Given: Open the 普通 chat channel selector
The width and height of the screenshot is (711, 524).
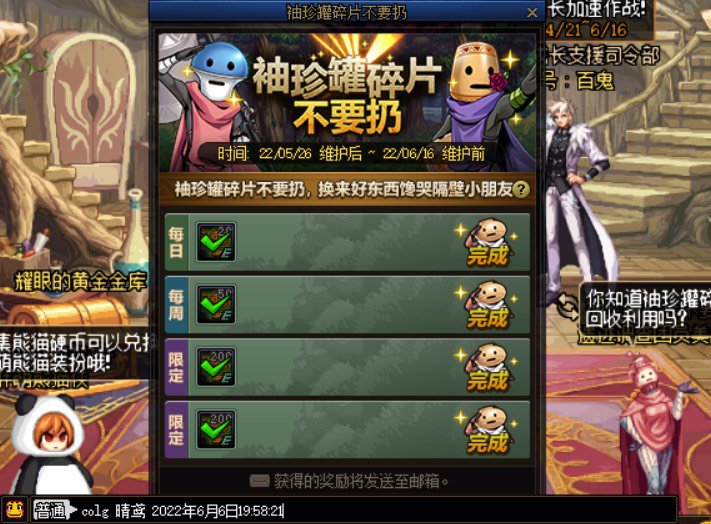Looking at the screenshot, I should point(52,511).
